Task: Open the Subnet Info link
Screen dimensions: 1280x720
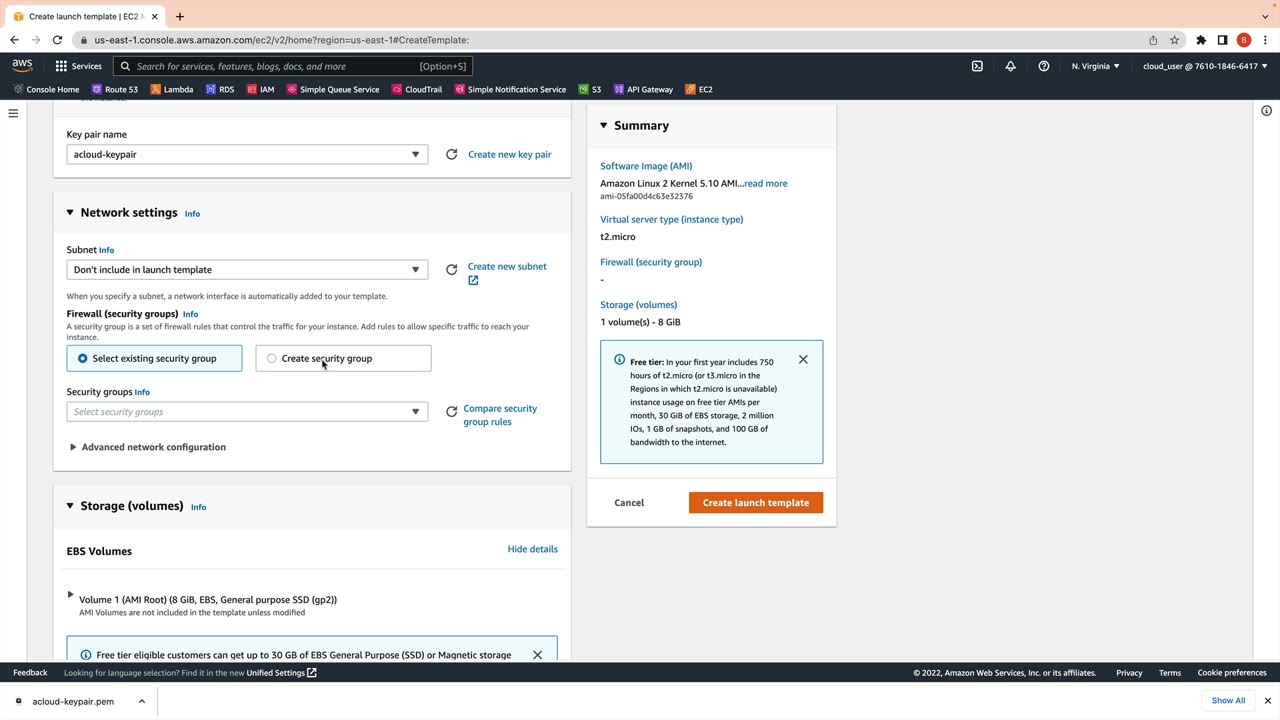Action: point(106,250)
